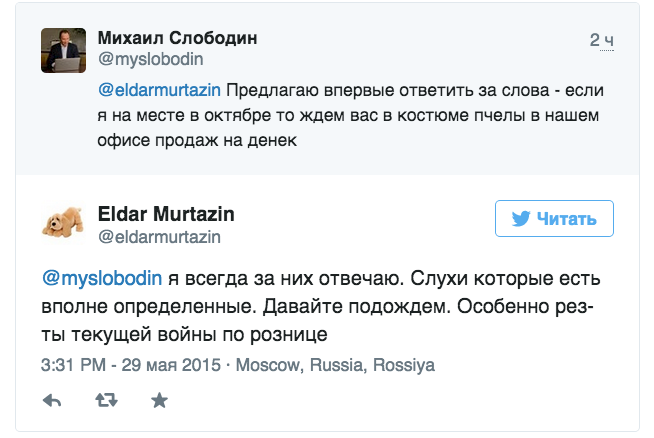The height and width of the screenshot is (438, 654).
Task: Follow the account using the Читать button text
Action: tap(566, 219)
